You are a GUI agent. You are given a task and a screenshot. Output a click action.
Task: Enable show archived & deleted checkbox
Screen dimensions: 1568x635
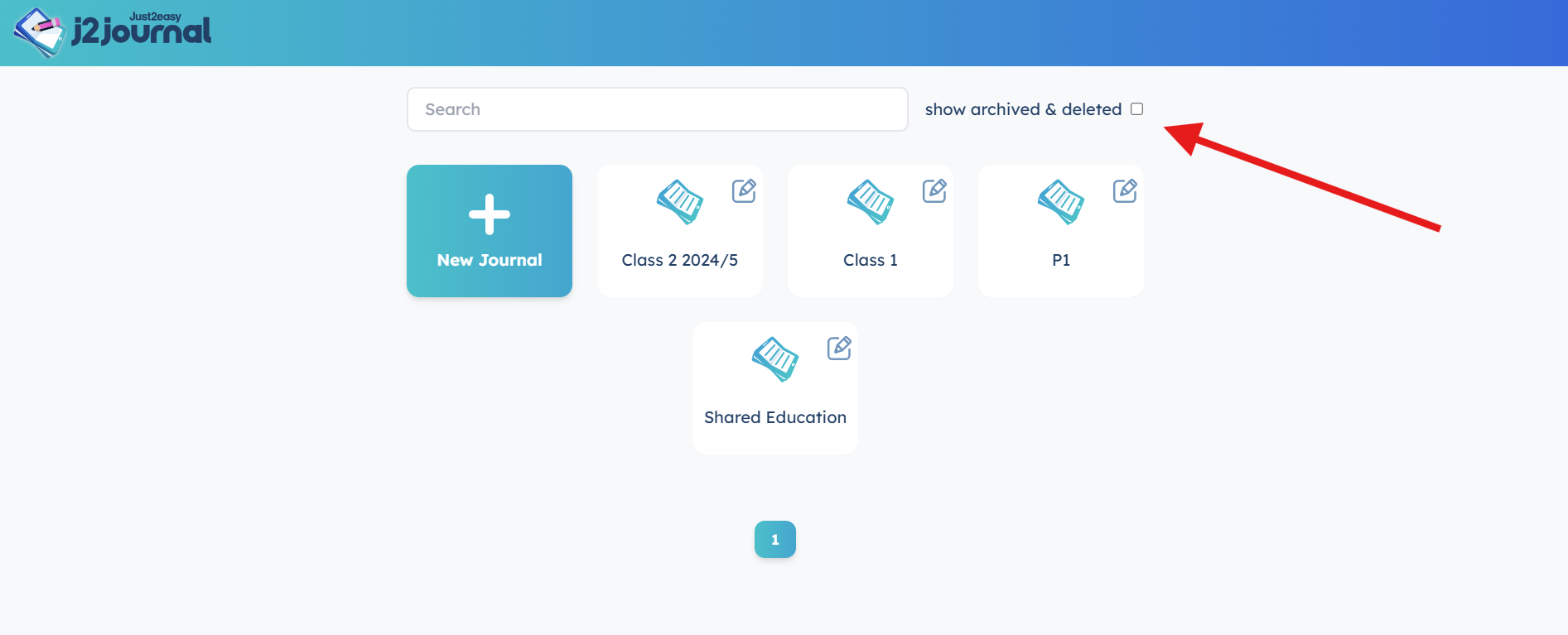(x=1136, y=109)
